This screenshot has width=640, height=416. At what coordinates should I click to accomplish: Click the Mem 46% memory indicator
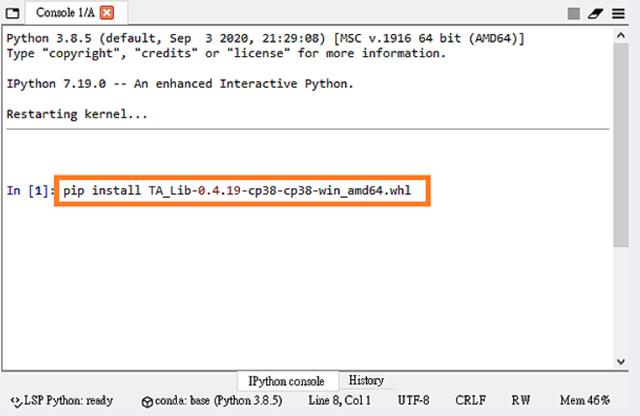[x=586, y=400]
